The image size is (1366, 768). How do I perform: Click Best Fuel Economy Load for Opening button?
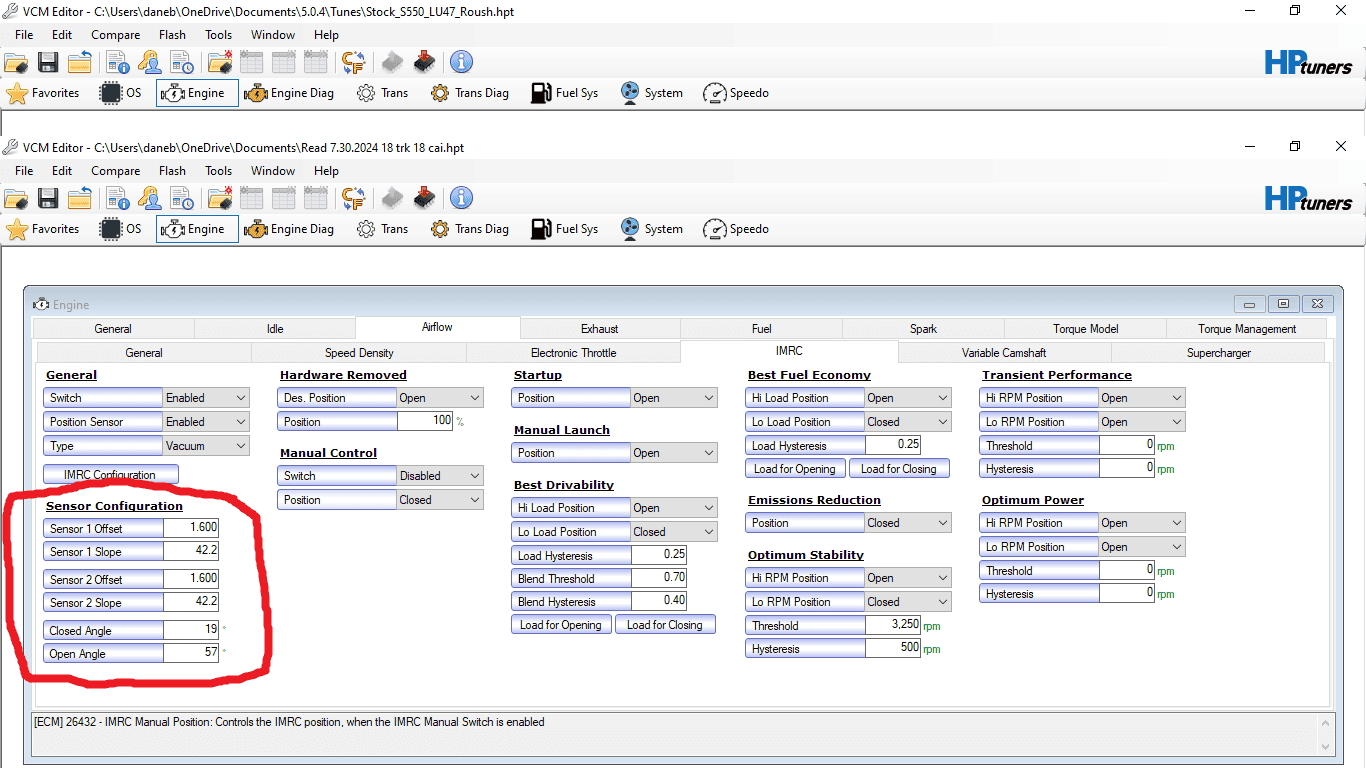point(795,469)
